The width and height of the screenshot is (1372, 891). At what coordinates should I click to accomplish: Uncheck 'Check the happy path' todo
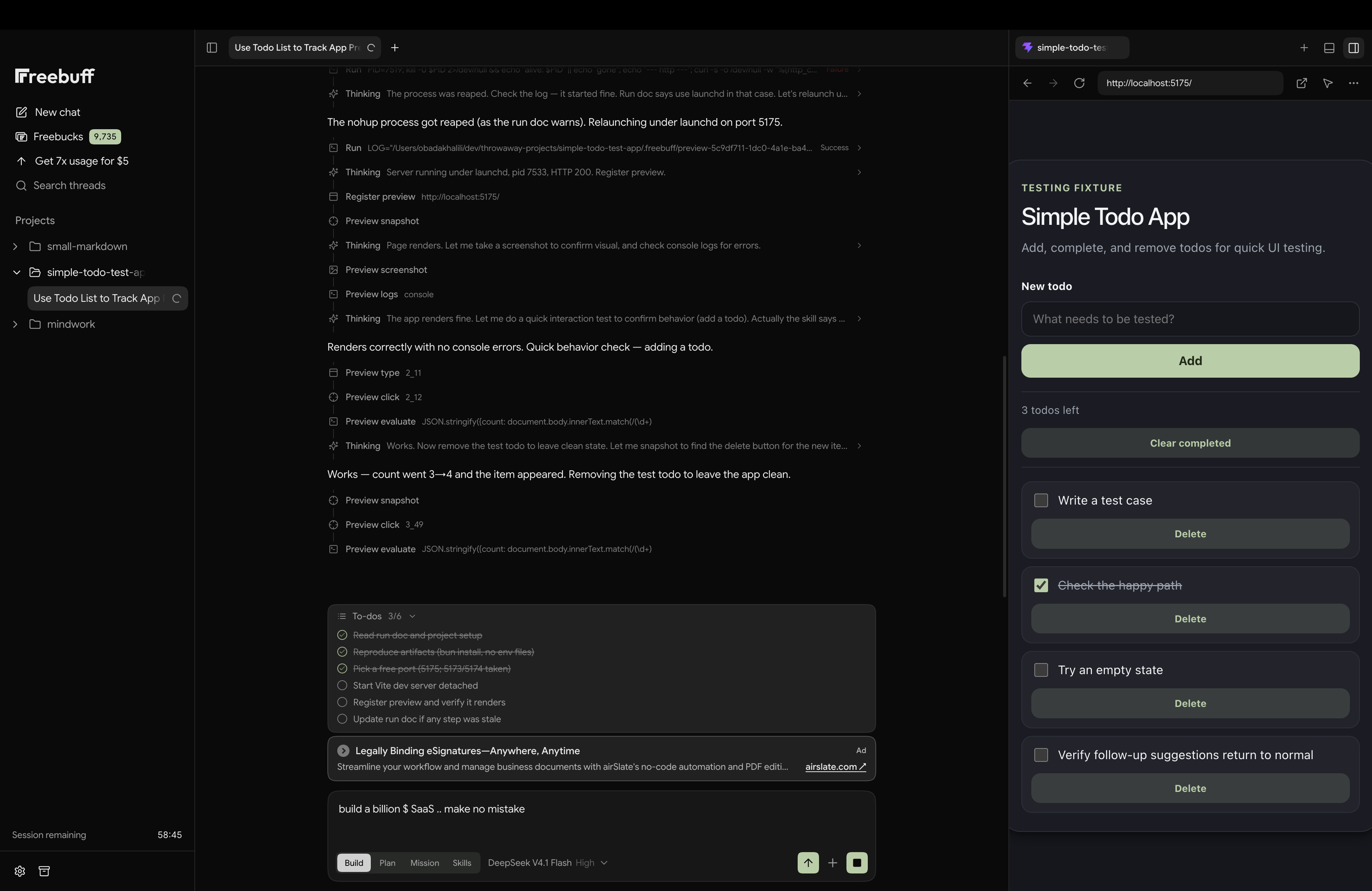click(x=1041, y=585)
